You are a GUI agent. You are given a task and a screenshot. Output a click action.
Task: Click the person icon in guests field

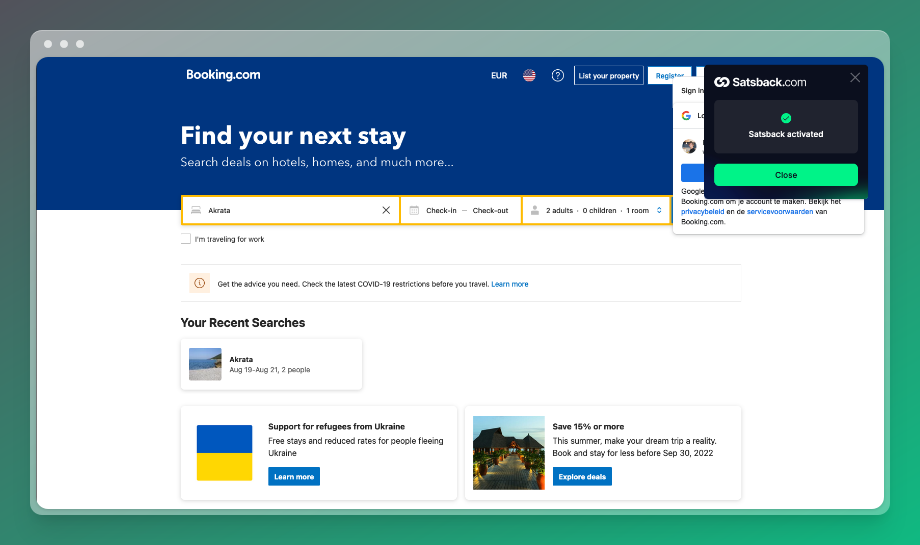point(535,210)
